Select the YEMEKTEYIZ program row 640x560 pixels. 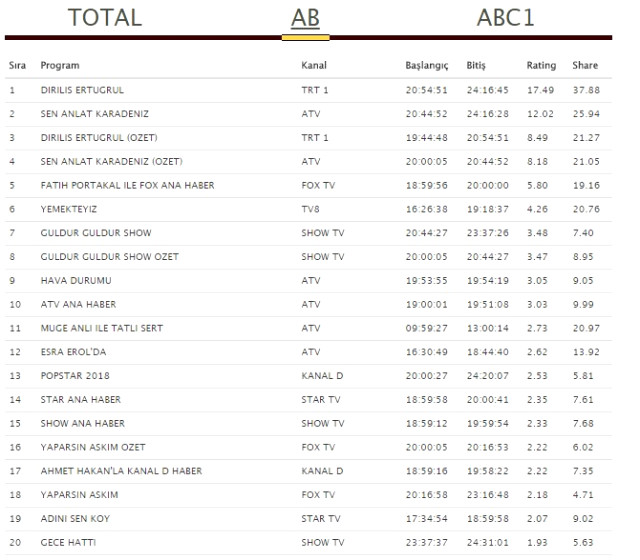308,209
